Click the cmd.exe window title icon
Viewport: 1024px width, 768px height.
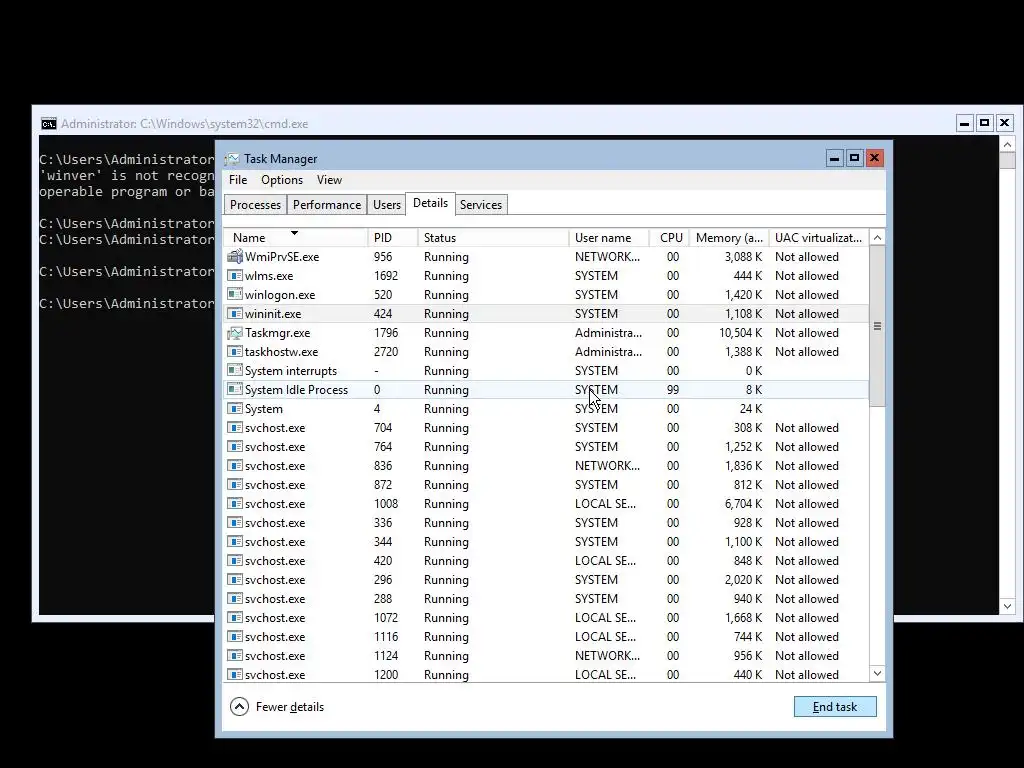point(48,123)
